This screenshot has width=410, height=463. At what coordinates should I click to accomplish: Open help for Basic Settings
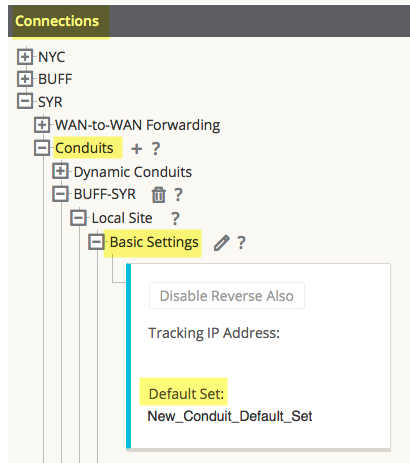click(x=241, y=243)
